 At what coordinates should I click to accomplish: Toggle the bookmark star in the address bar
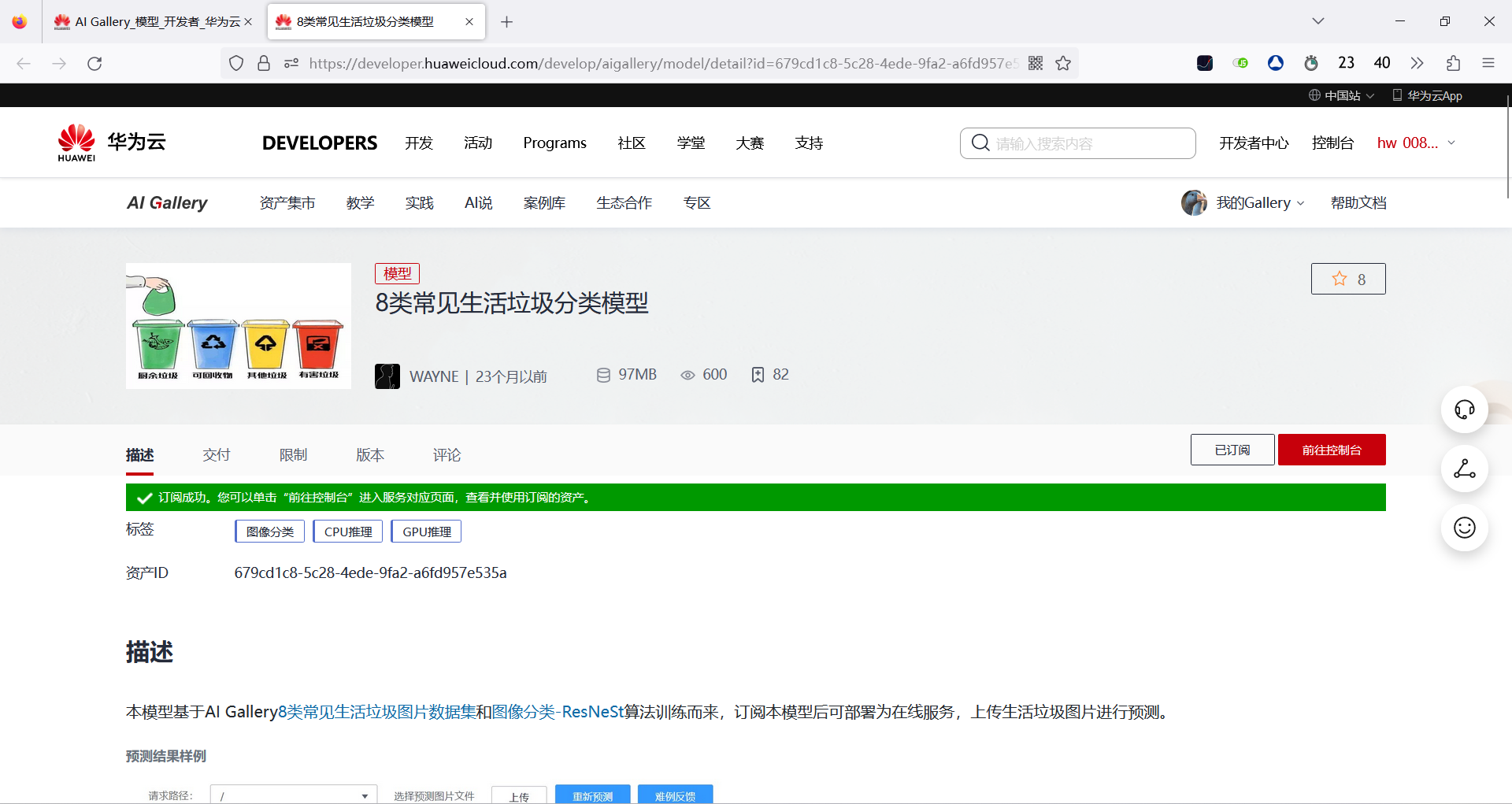click(x=1063, y=63)
